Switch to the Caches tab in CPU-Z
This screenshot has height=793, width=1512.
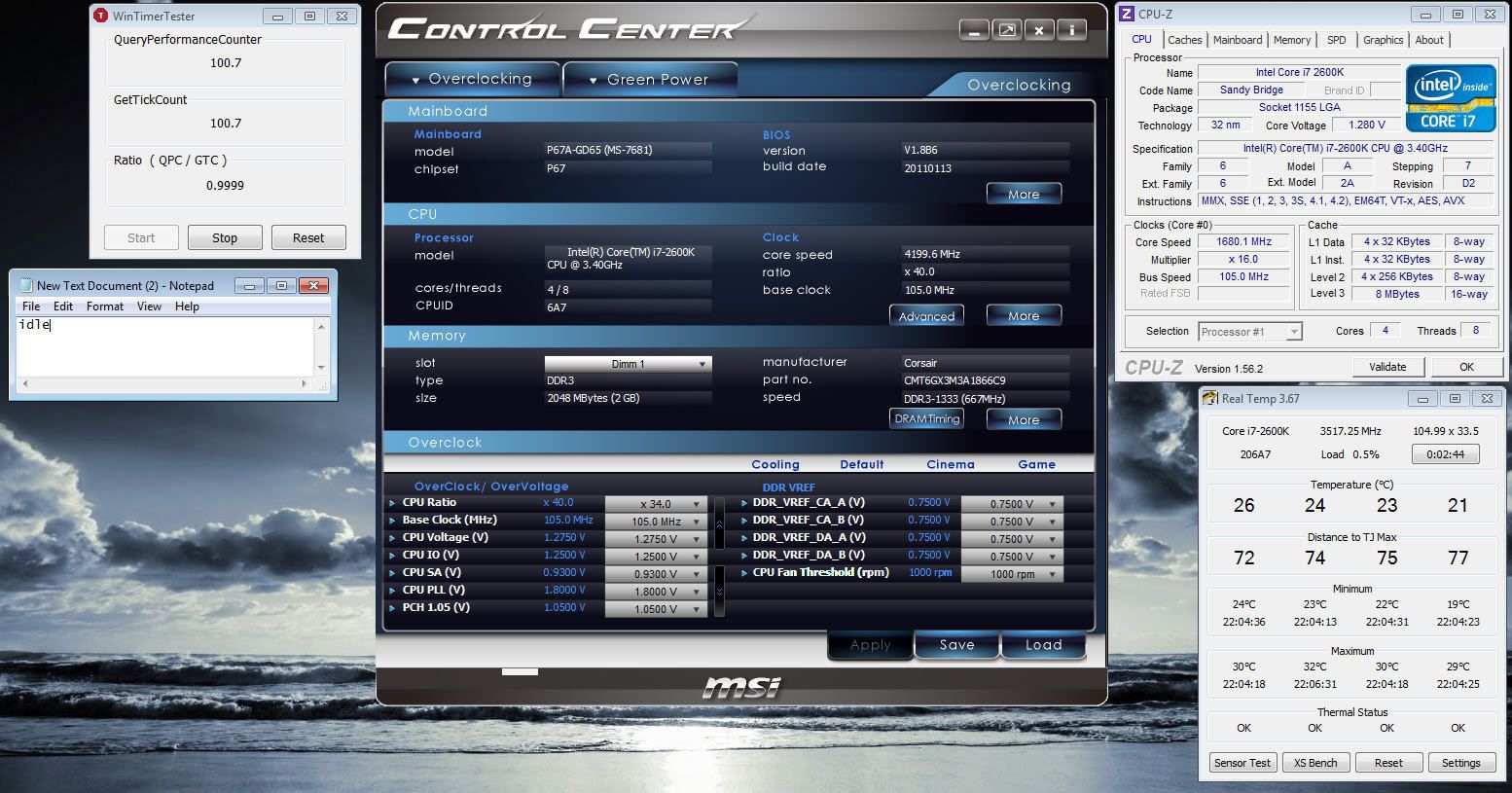(x=1184, y=40)
